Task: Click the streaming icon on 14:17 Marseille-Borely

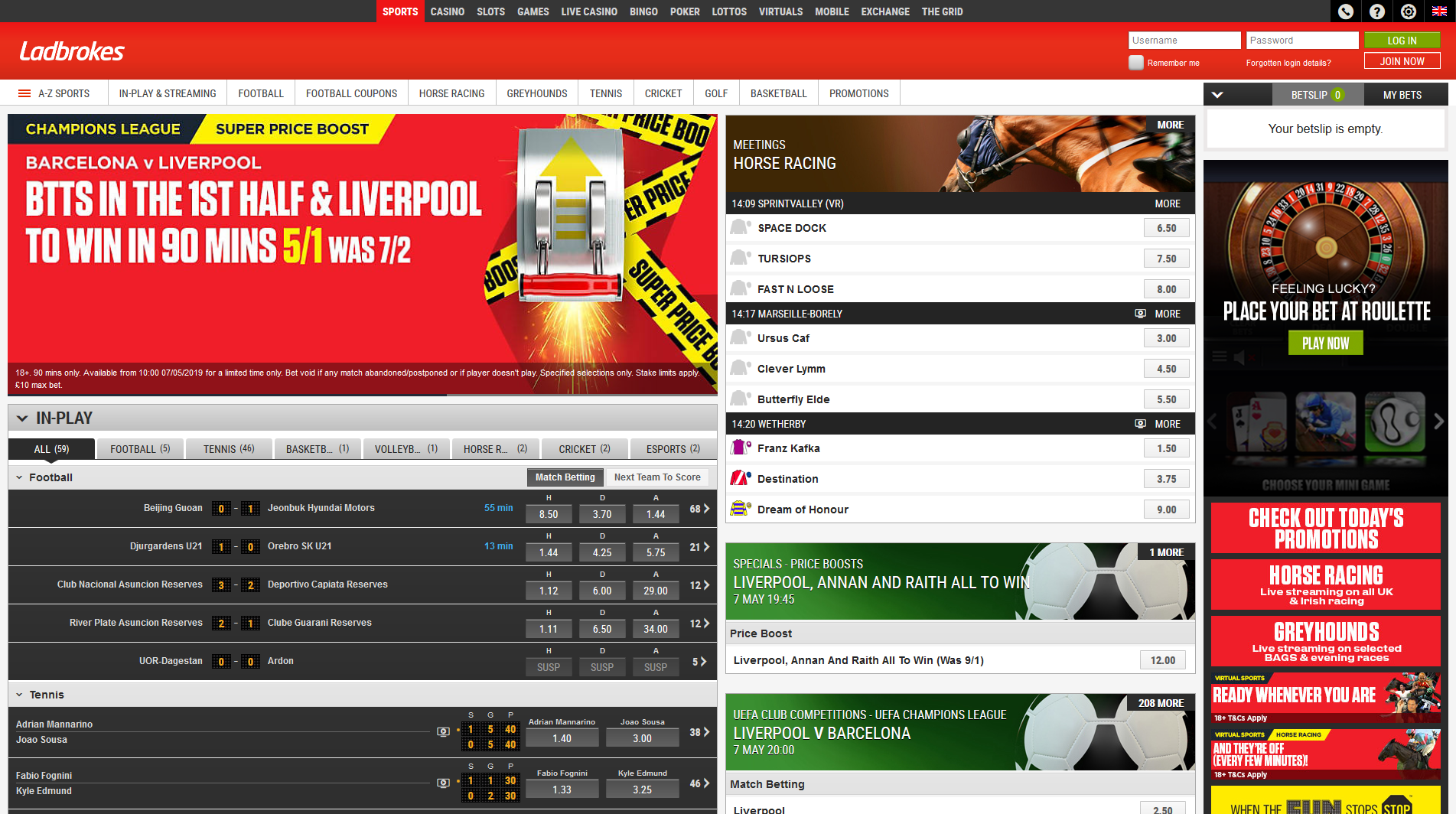Action: click(x=1140, y=314)
